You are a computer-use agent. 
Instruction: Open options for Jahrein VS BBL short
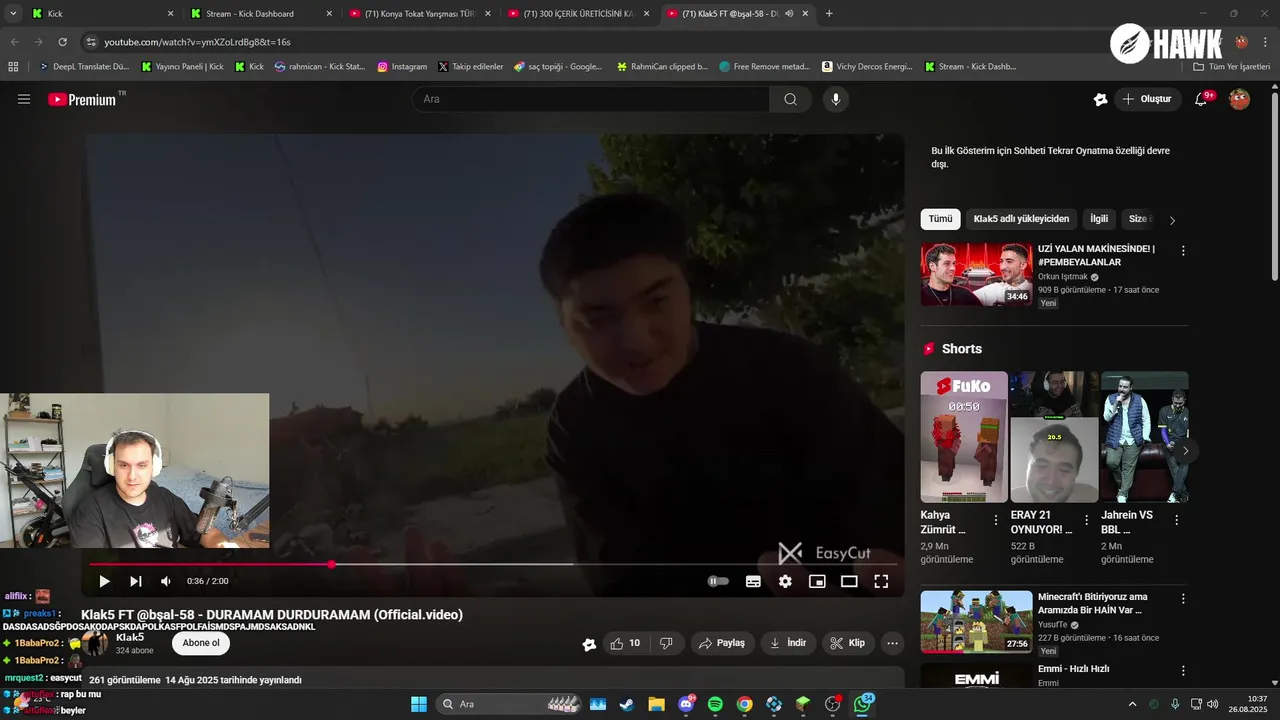(x=1176, y=520)
